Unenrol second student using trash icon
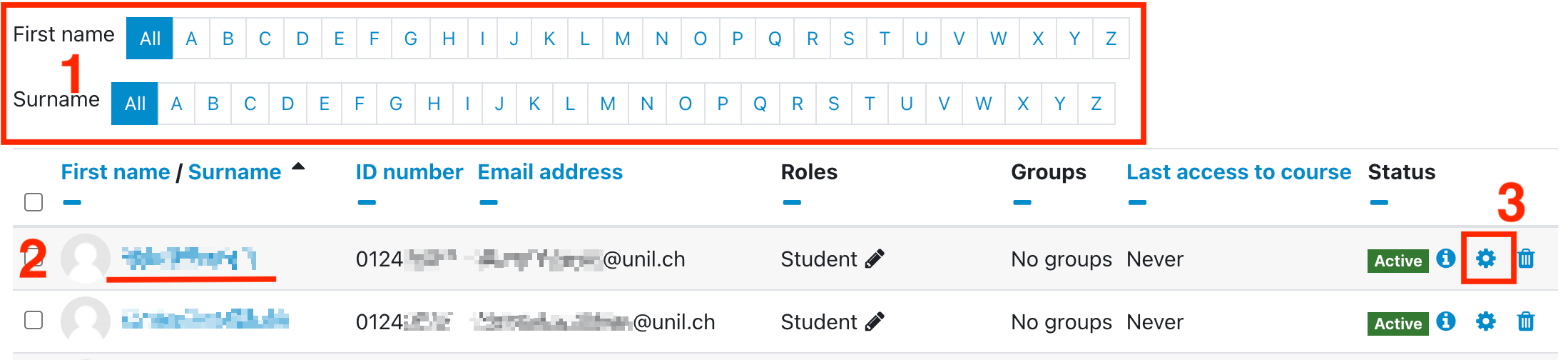 pos(1526,321)
